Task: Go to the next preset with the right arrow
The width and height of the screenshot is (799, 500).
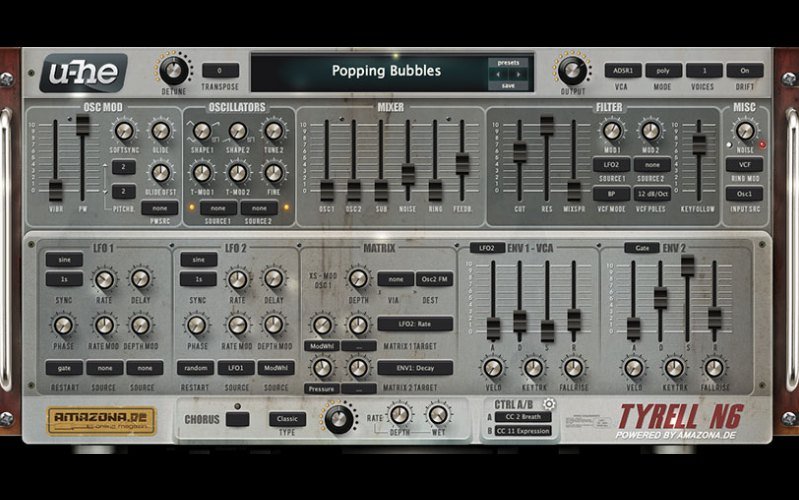Action: click(518, 74)
